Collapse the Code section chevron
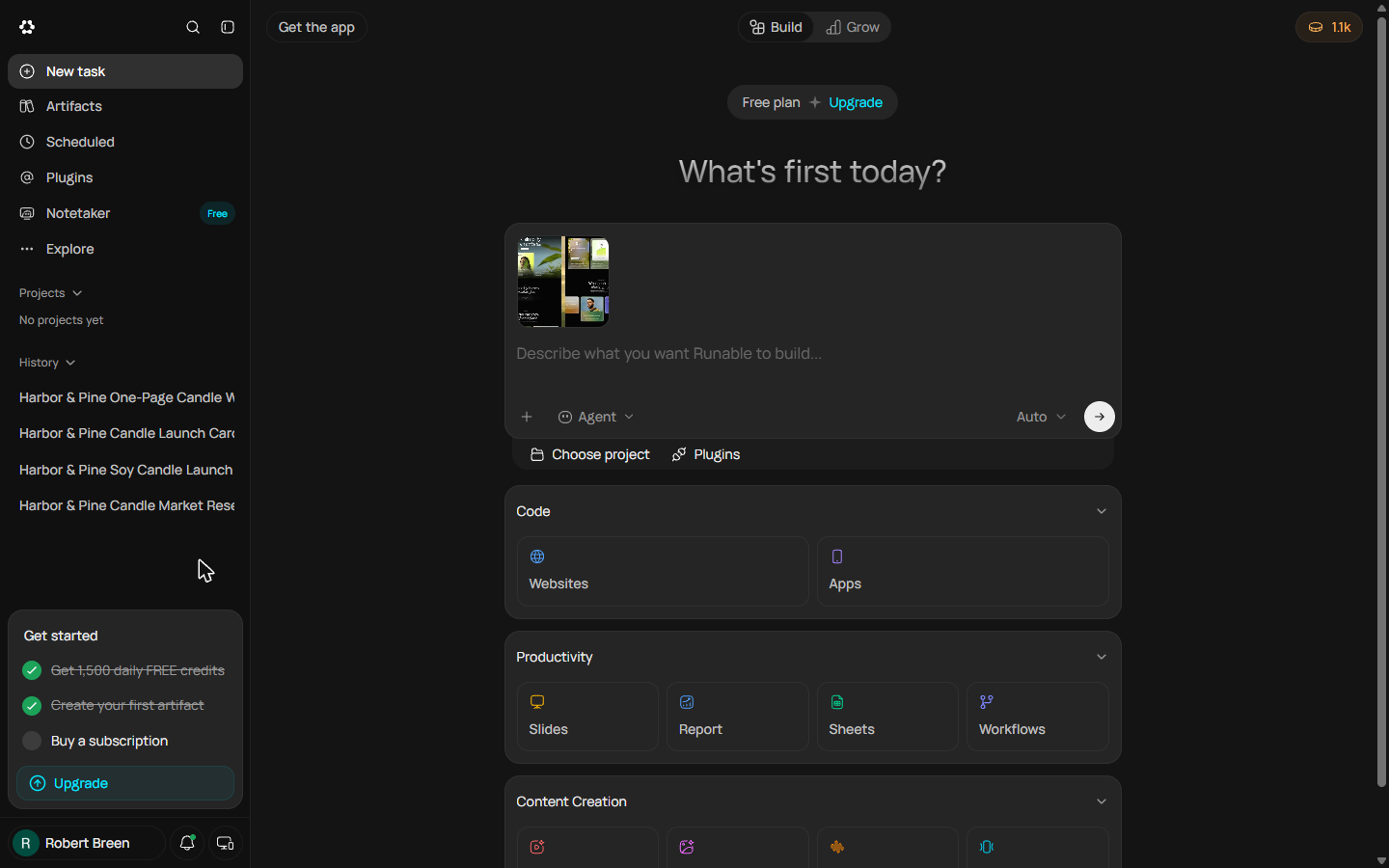 1102,511
